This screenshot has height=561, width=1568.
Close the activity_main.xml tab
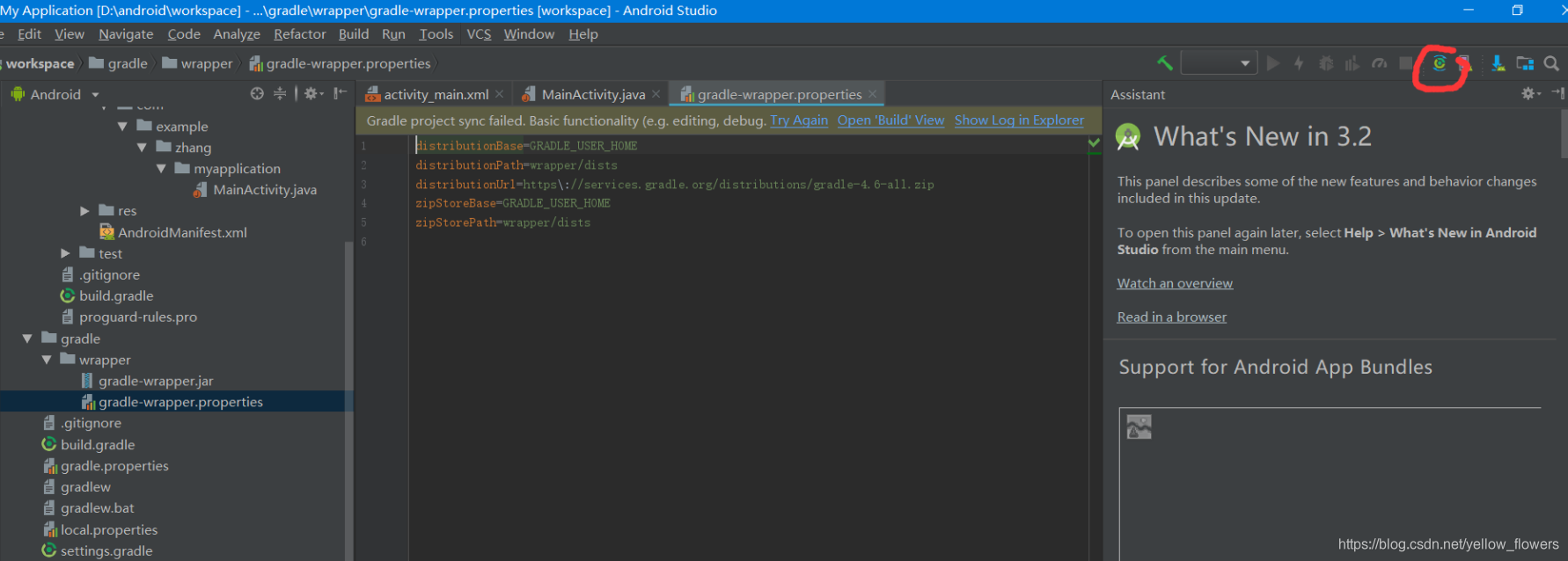coord(500,94)
